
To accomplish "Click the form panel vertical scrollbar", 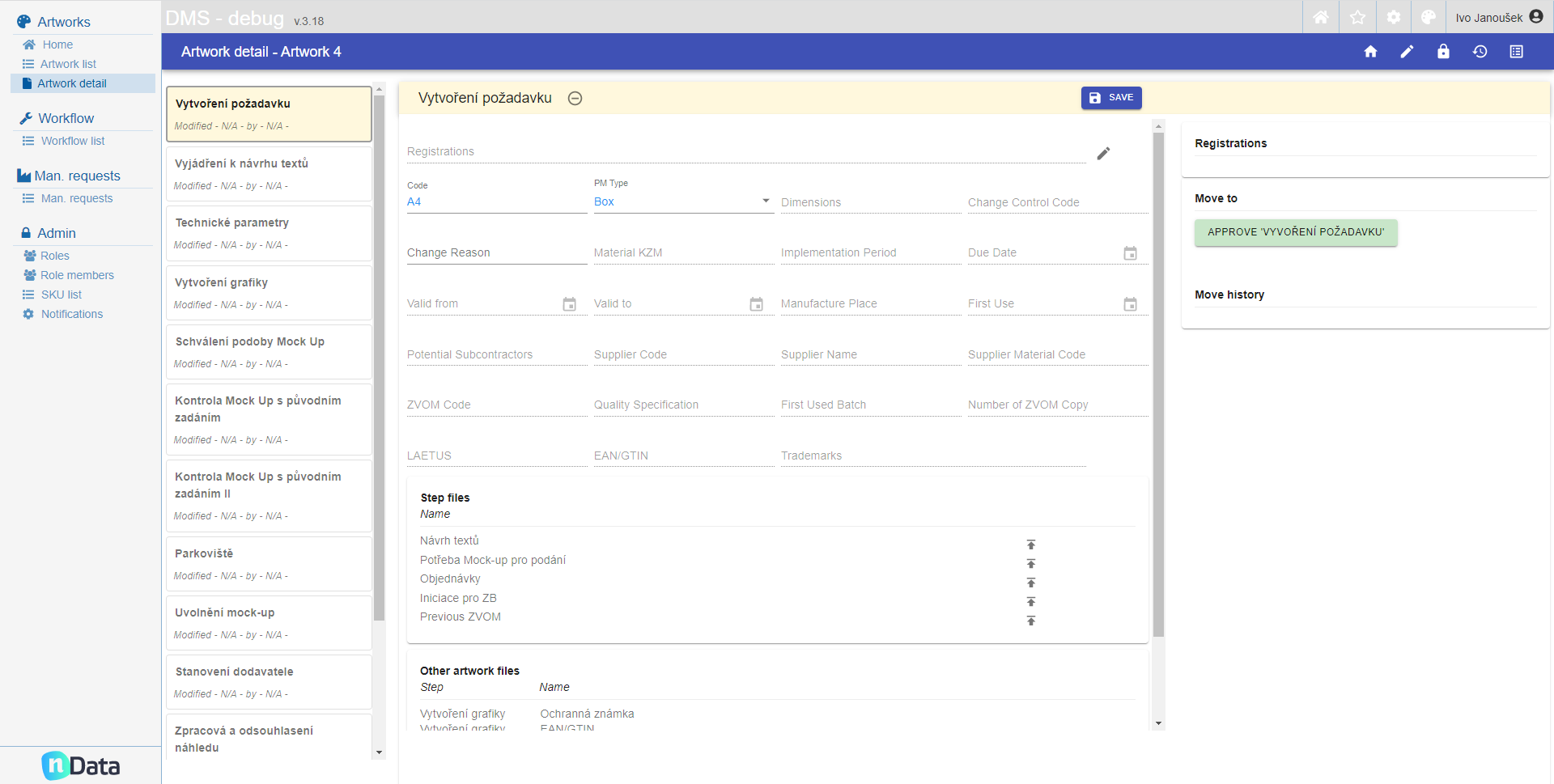I will click(1158, 384).
